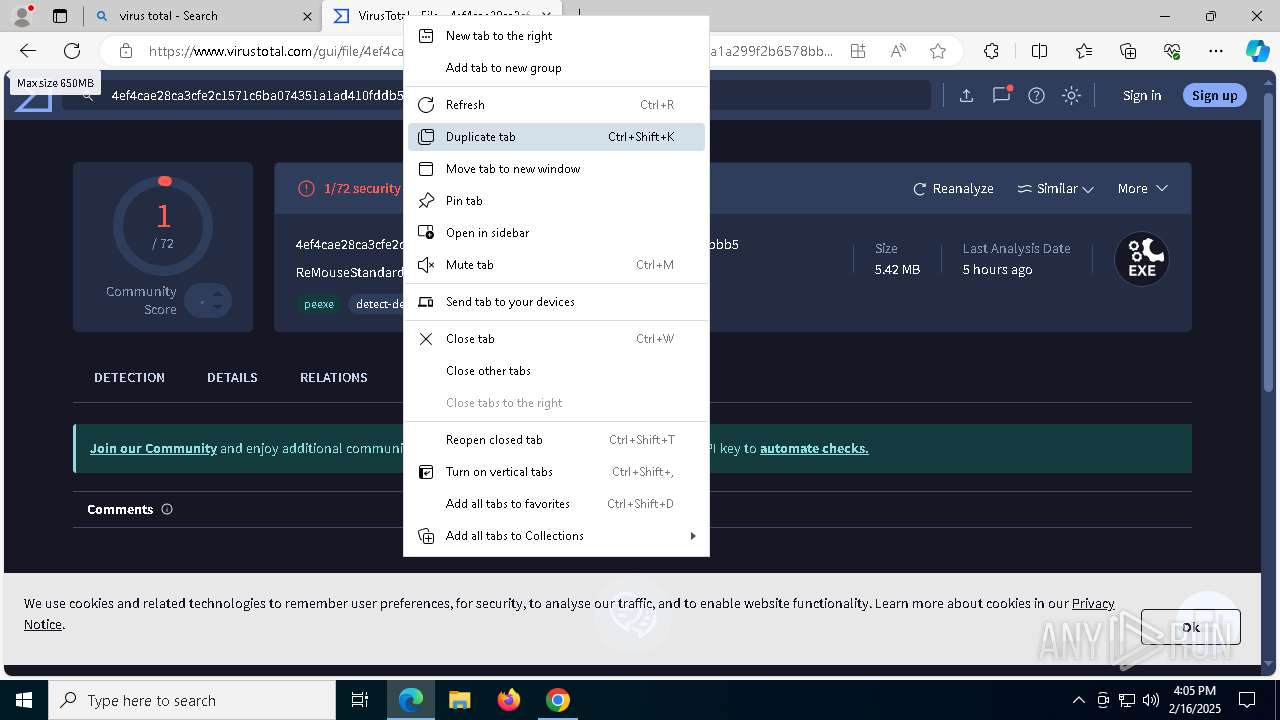Open tab actions menu icon
Image resolution: width=1280 pixels, height=720 pixels.
pos(60,16)
